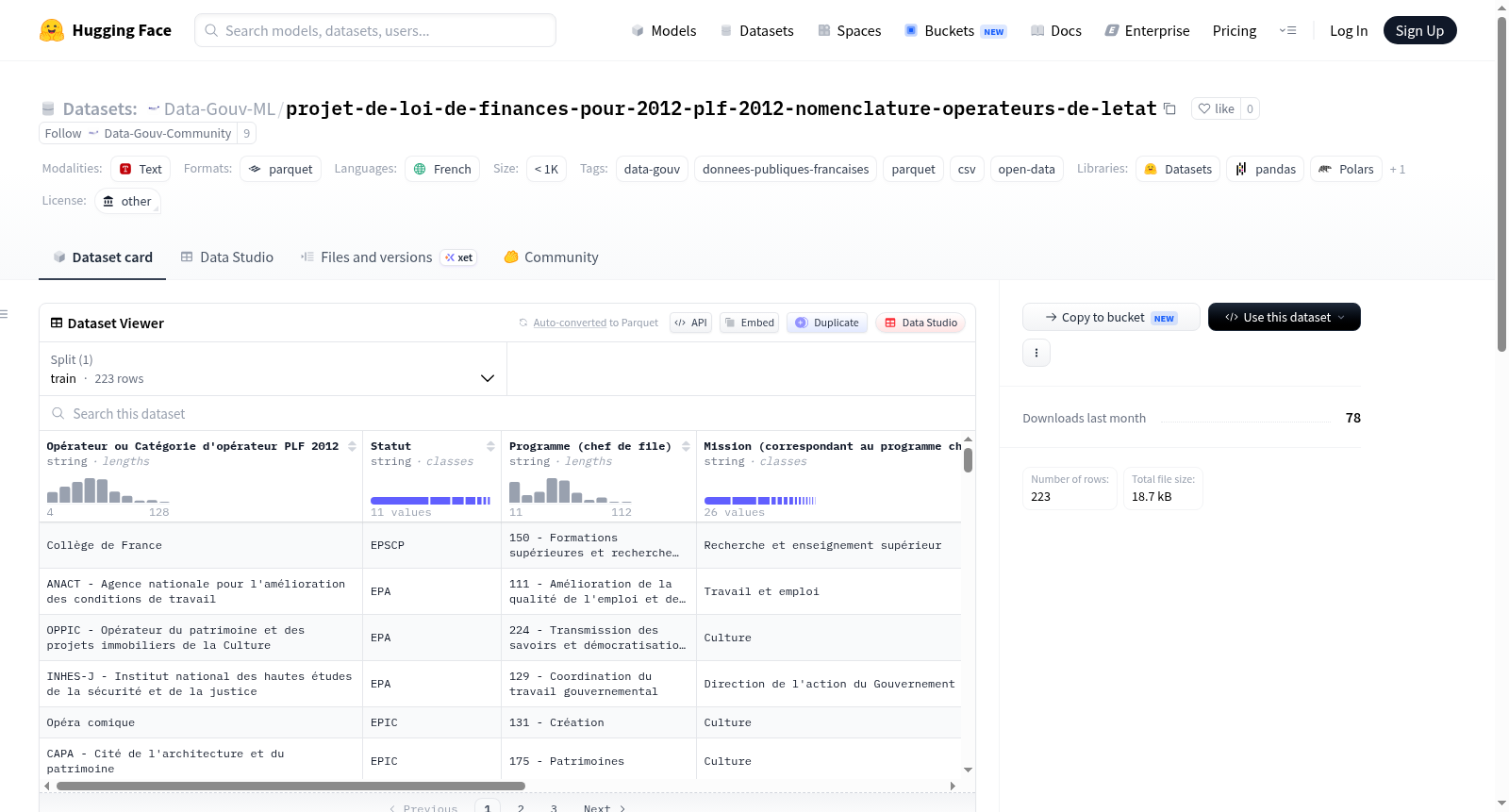This screenshot has height=812, width=1509.
Task: Click the other license tag
Action: coord(126,201)
